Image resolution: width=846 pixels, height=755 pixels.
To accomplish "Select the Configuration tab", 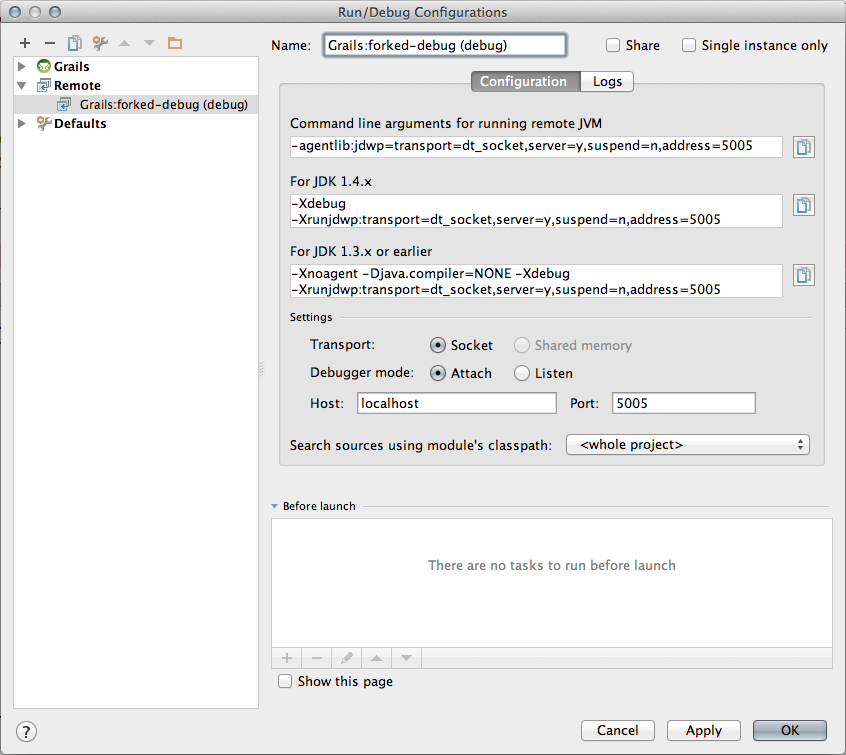I will pyautogui.click(x=524, y=82).
